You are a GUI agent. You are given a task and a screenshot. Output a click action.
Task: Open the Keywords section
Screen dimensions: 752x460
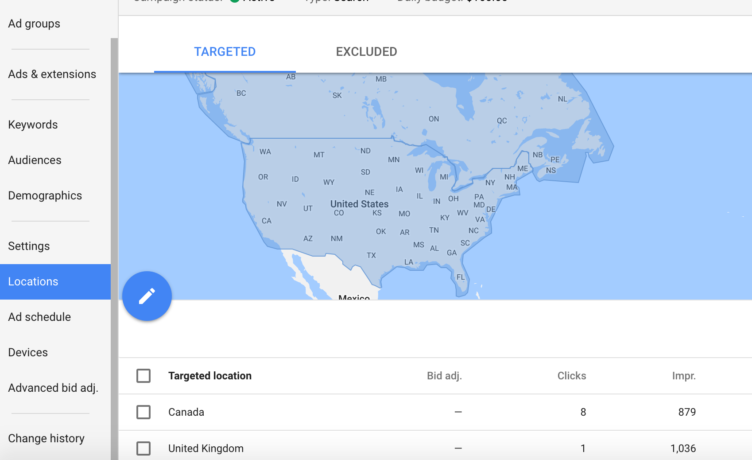coord(33,125)
